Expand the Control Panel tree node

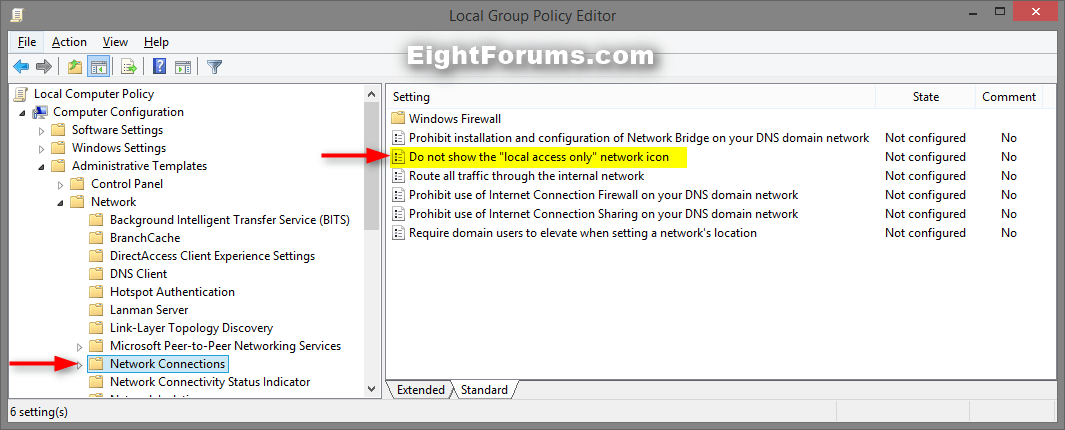coord(60,185)
